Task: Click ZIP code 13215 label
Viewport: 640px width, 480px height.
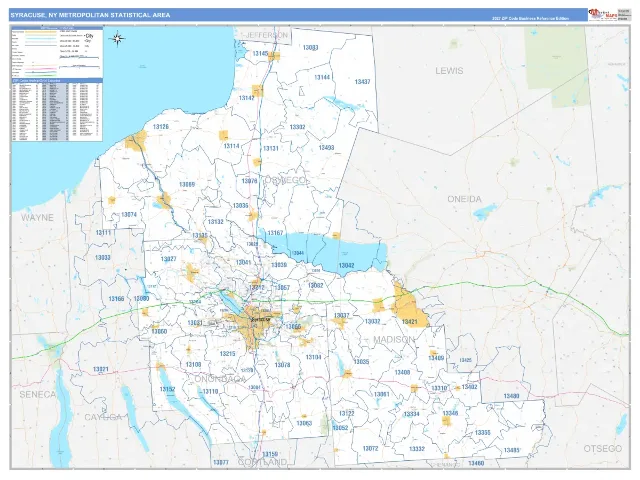Action: [x=227, y=354]
